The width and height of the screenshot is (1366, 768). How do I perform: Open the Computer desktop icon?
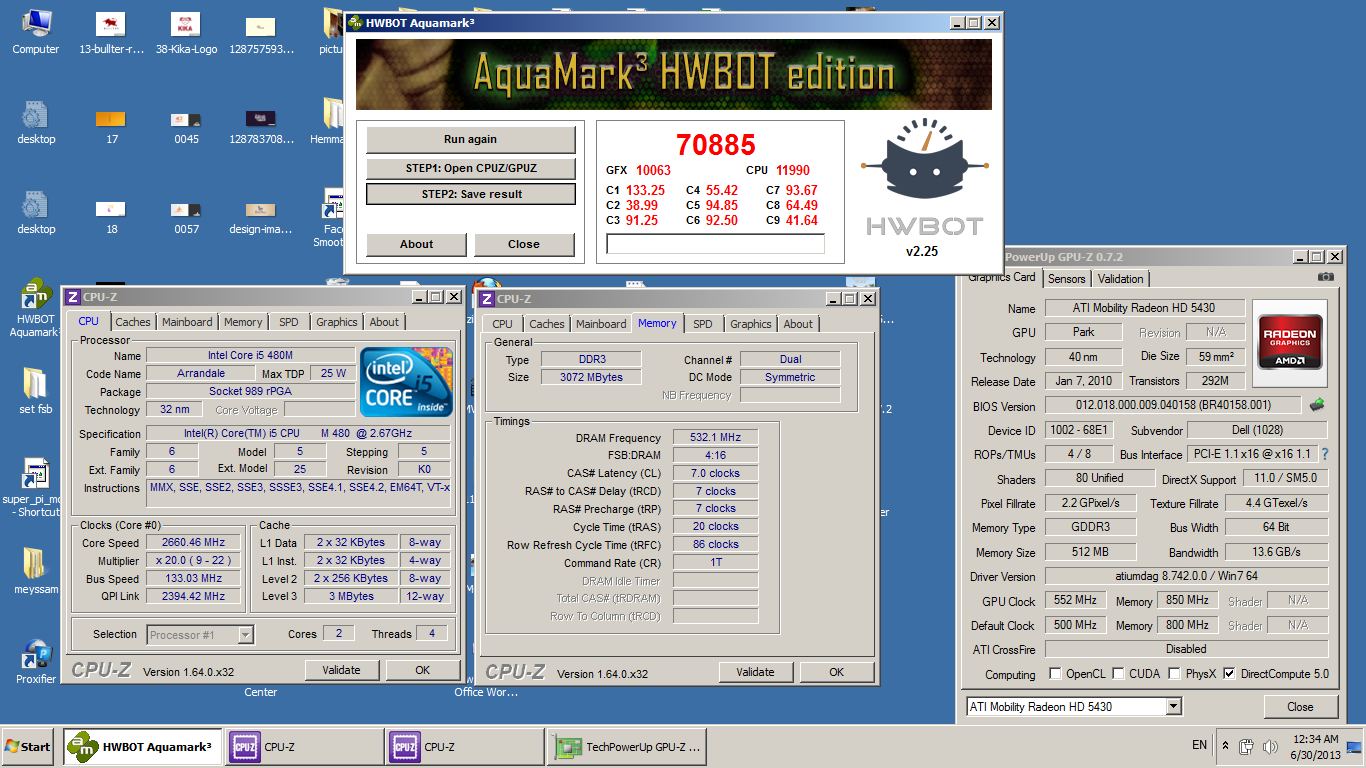click(x=35, y=30)
